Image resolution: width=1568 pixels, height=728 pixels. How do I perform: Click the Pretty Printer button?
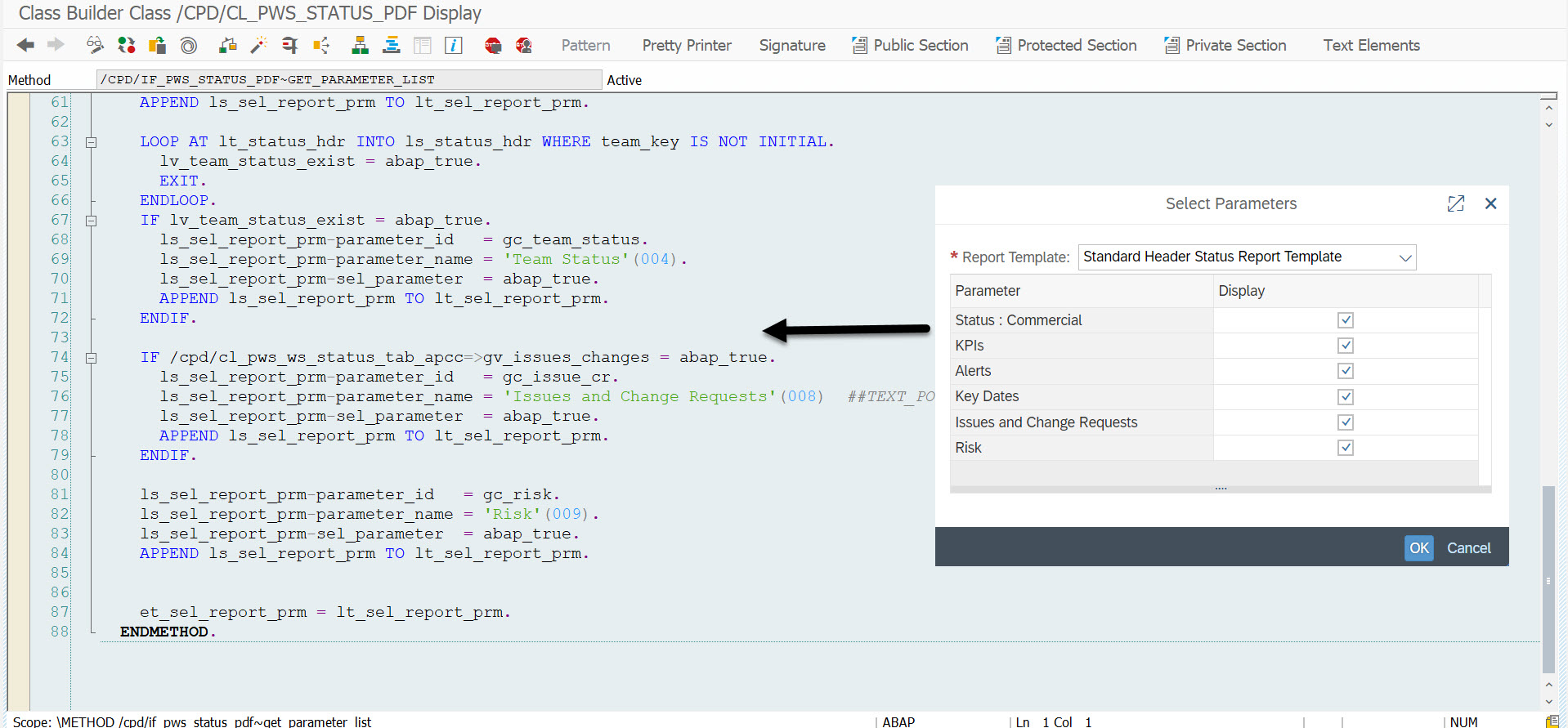click(687, 46)
